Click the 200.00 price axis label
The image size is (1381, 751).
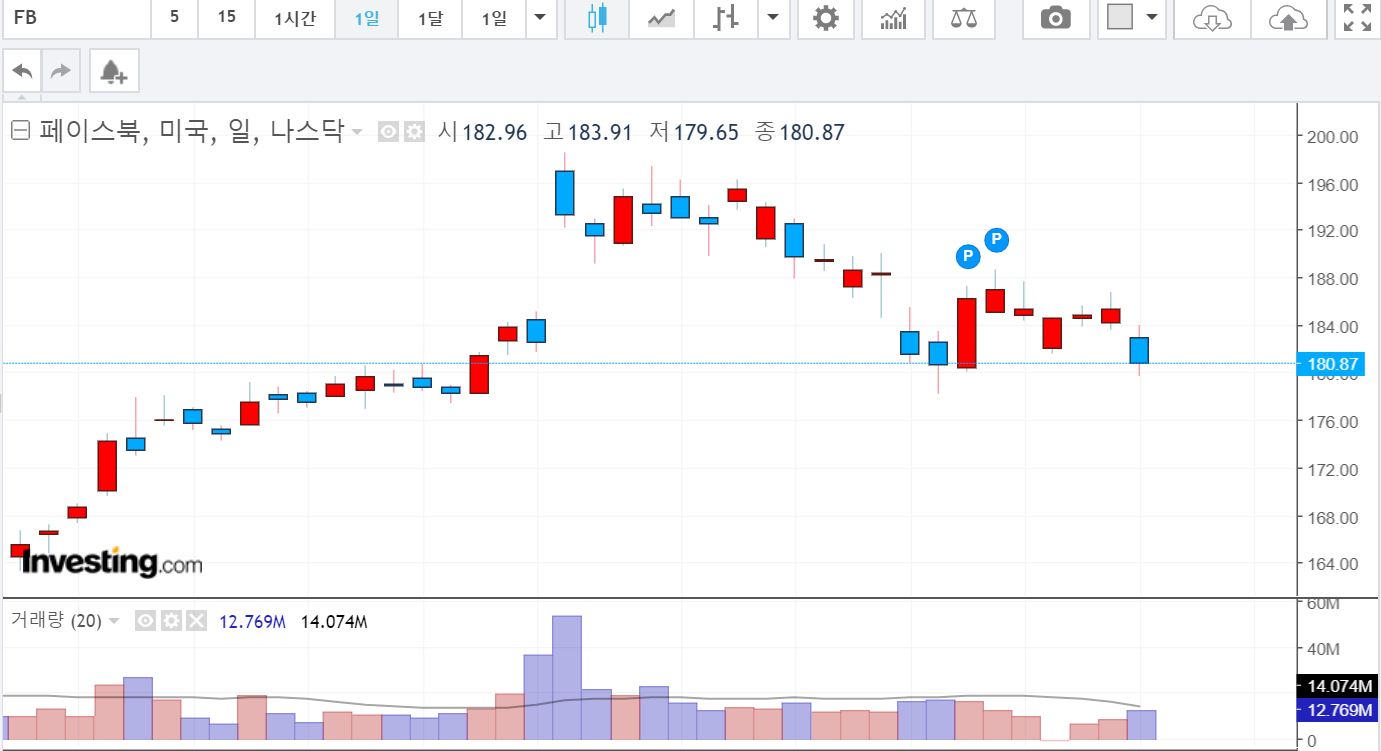[x=1334, y=137]
